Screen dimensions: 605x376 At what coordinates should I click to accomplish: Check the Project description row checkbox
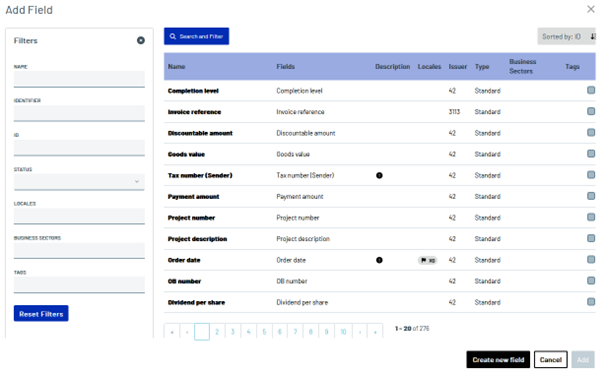pos(591,238)
